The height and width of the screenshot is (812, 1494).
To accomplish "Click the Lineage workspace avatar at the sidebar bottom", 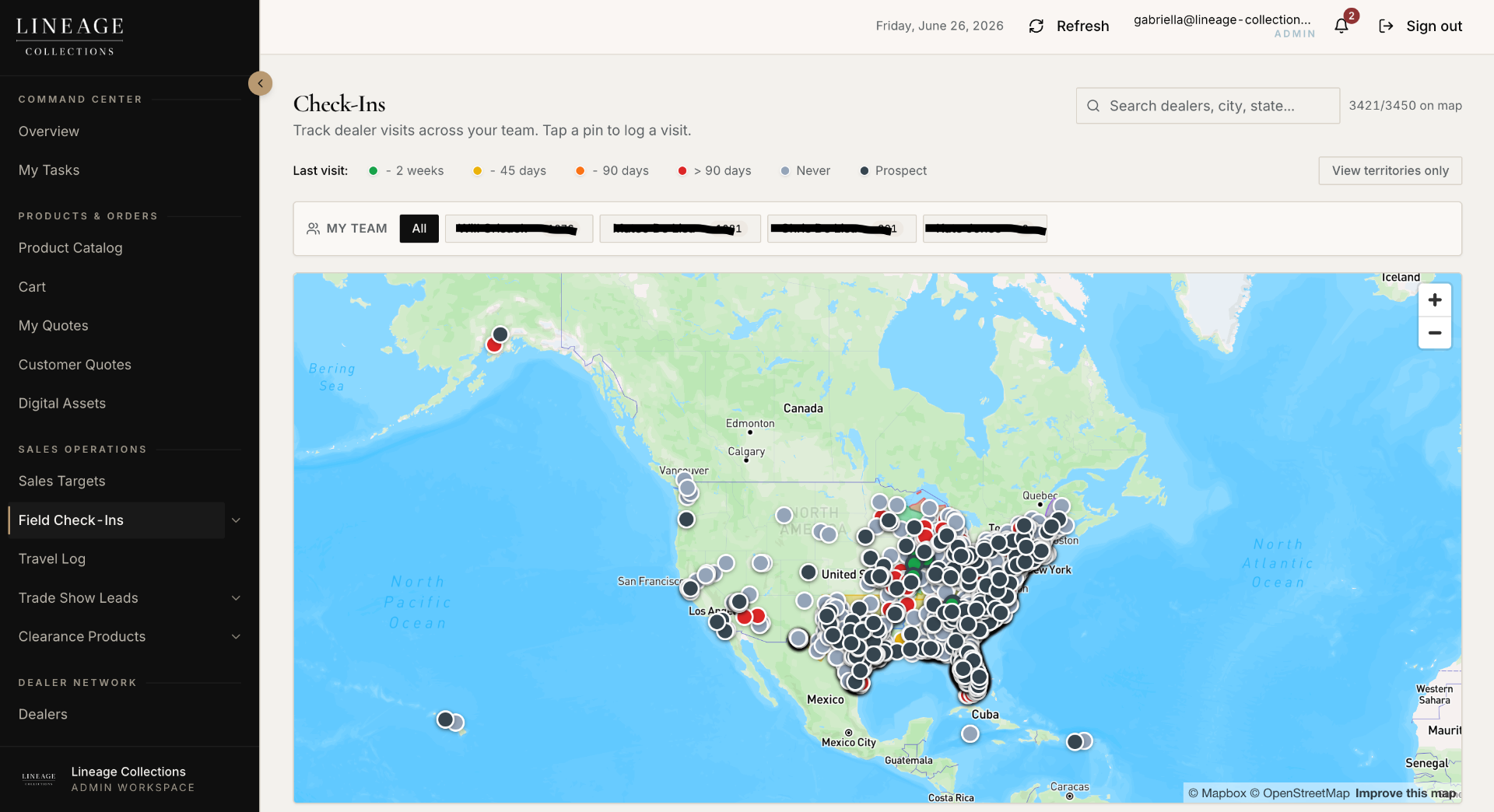I will coord(39,779).
